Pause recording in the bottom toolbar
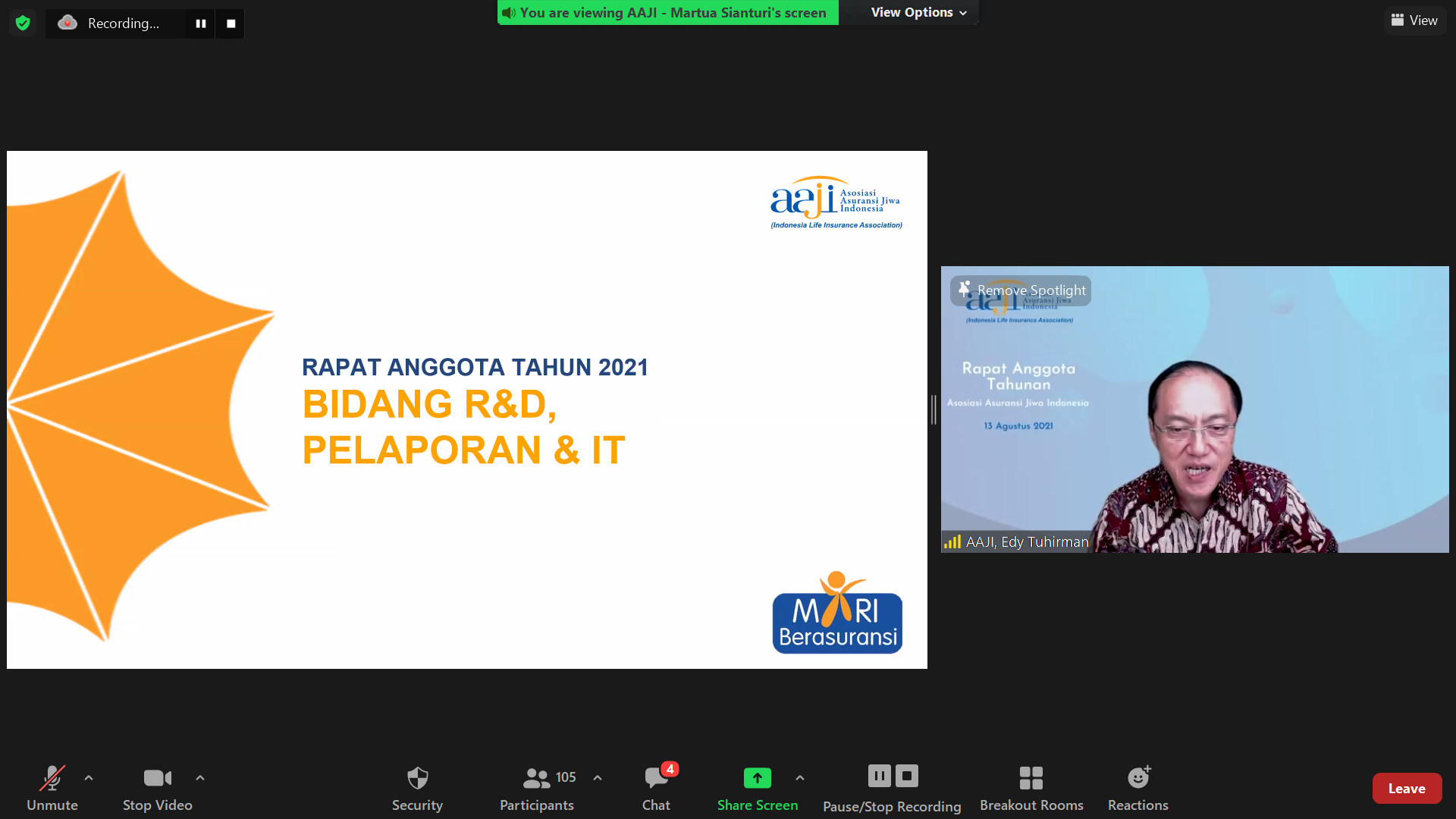Image resolution: width=1456 pixels, height=819 pixels. click(880, 776)
